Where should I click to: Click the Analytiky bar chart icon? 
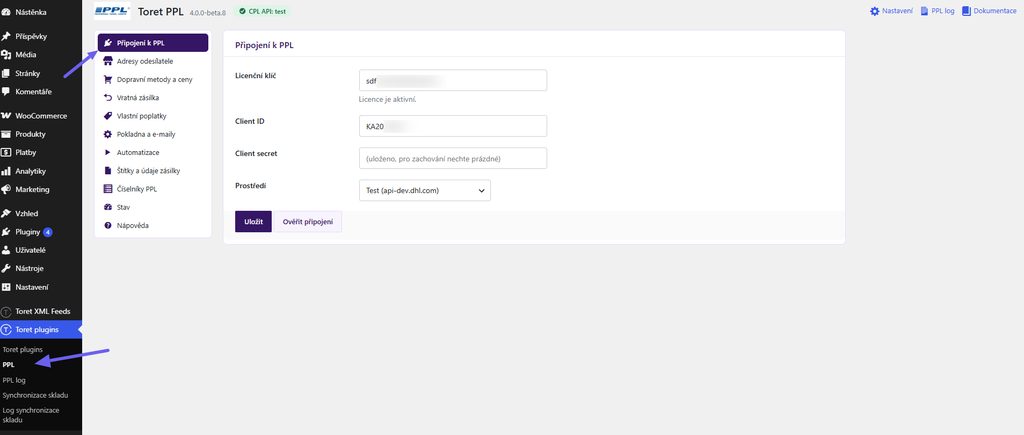[6, 171]
